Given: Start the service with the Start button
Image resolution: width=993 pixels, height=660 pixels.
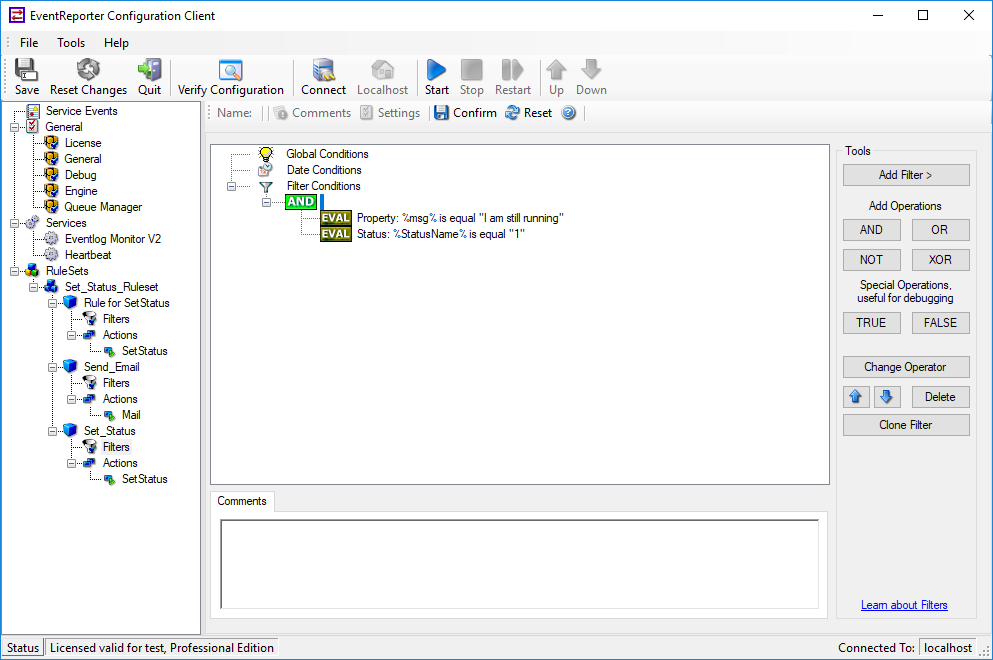Looking at the screenshot, I should 436,77.
